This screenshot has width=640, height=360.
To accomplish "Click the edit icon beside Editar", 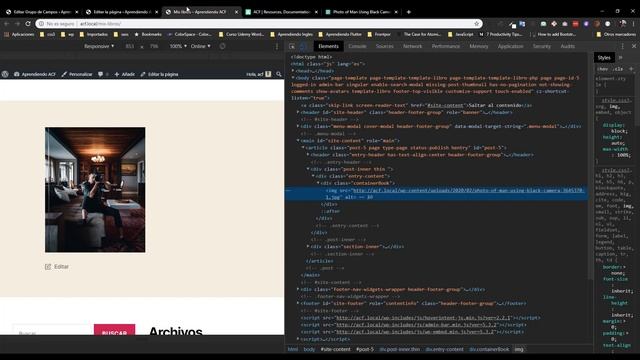I will 48,267.
